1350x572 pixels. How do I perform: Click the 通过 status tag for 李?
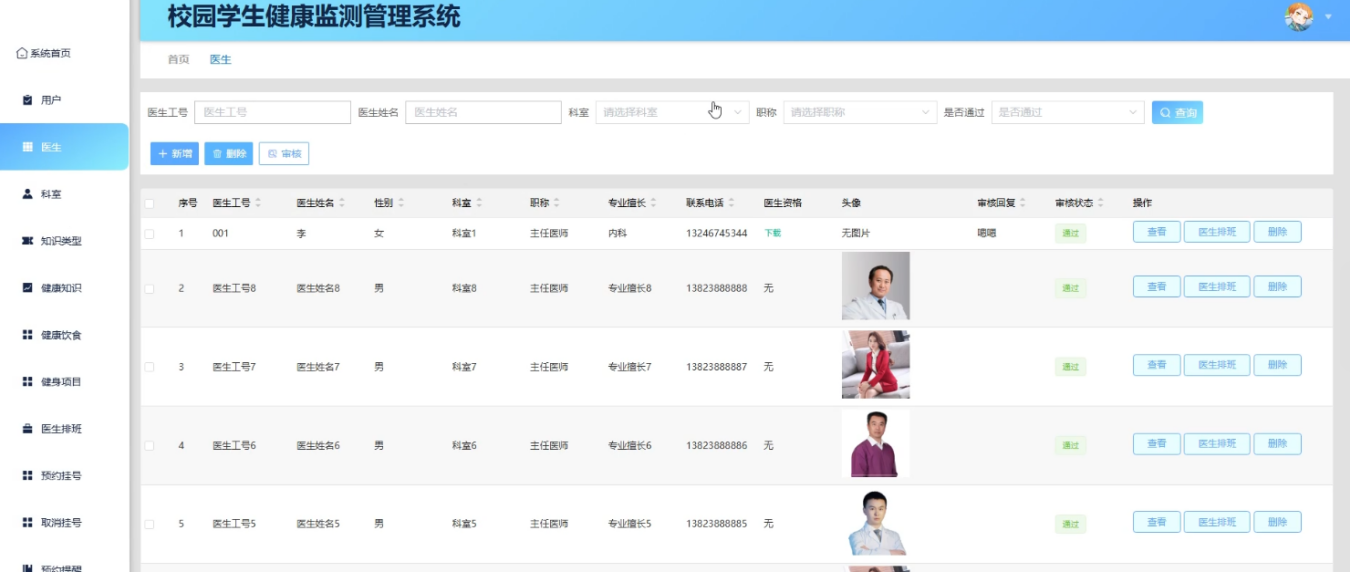[1070, 234]
